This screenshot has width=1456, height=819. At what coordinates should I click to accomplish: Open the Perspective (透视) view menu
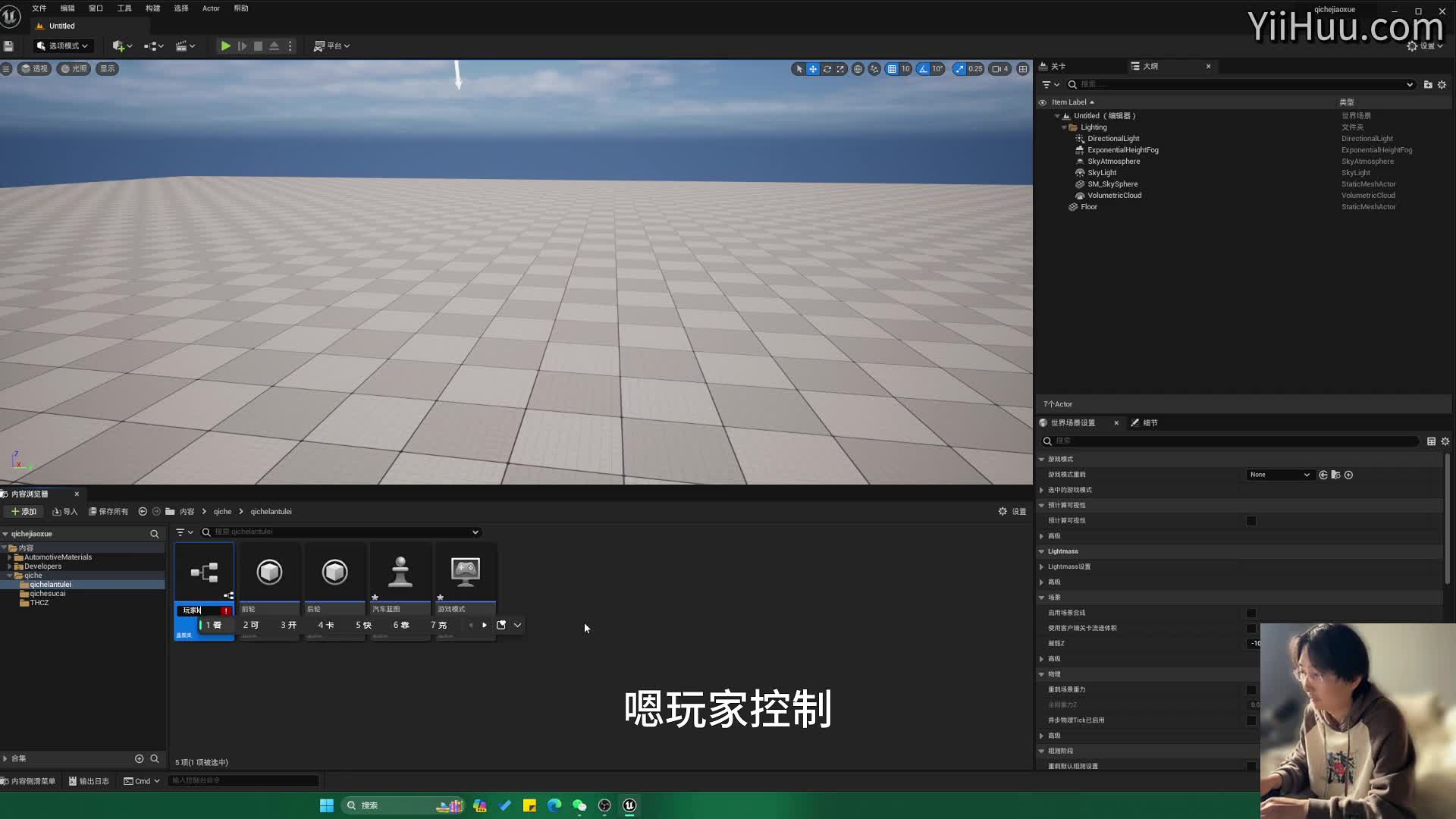click(x=34, y=69)
